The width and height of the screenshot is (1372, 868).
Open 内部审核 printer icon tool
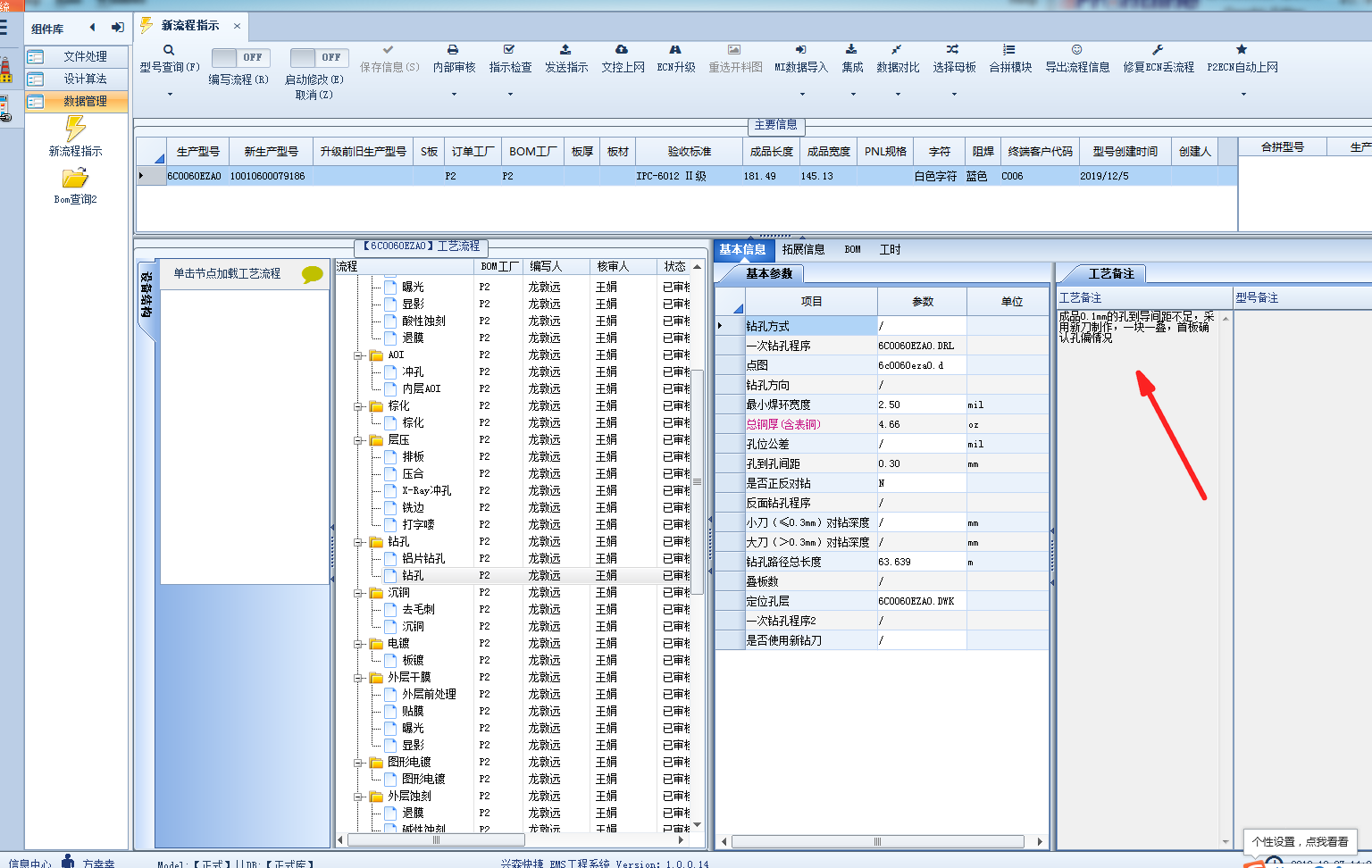pos(453,50)
